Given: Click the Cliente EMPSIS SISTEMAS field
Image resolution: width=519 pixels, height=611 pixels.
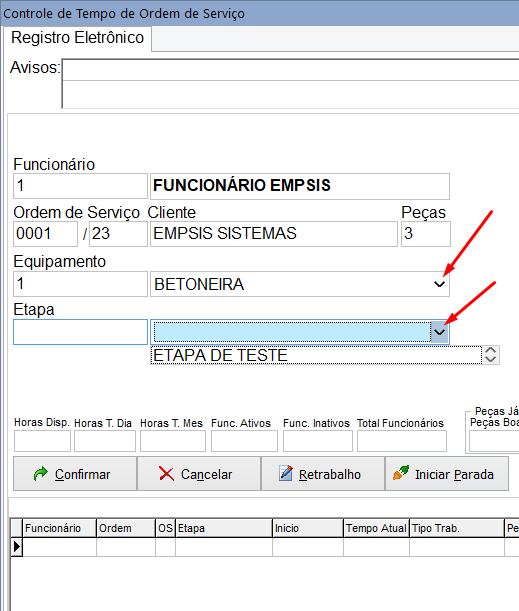Looking at the screenshot, I should tap(274, 234).
